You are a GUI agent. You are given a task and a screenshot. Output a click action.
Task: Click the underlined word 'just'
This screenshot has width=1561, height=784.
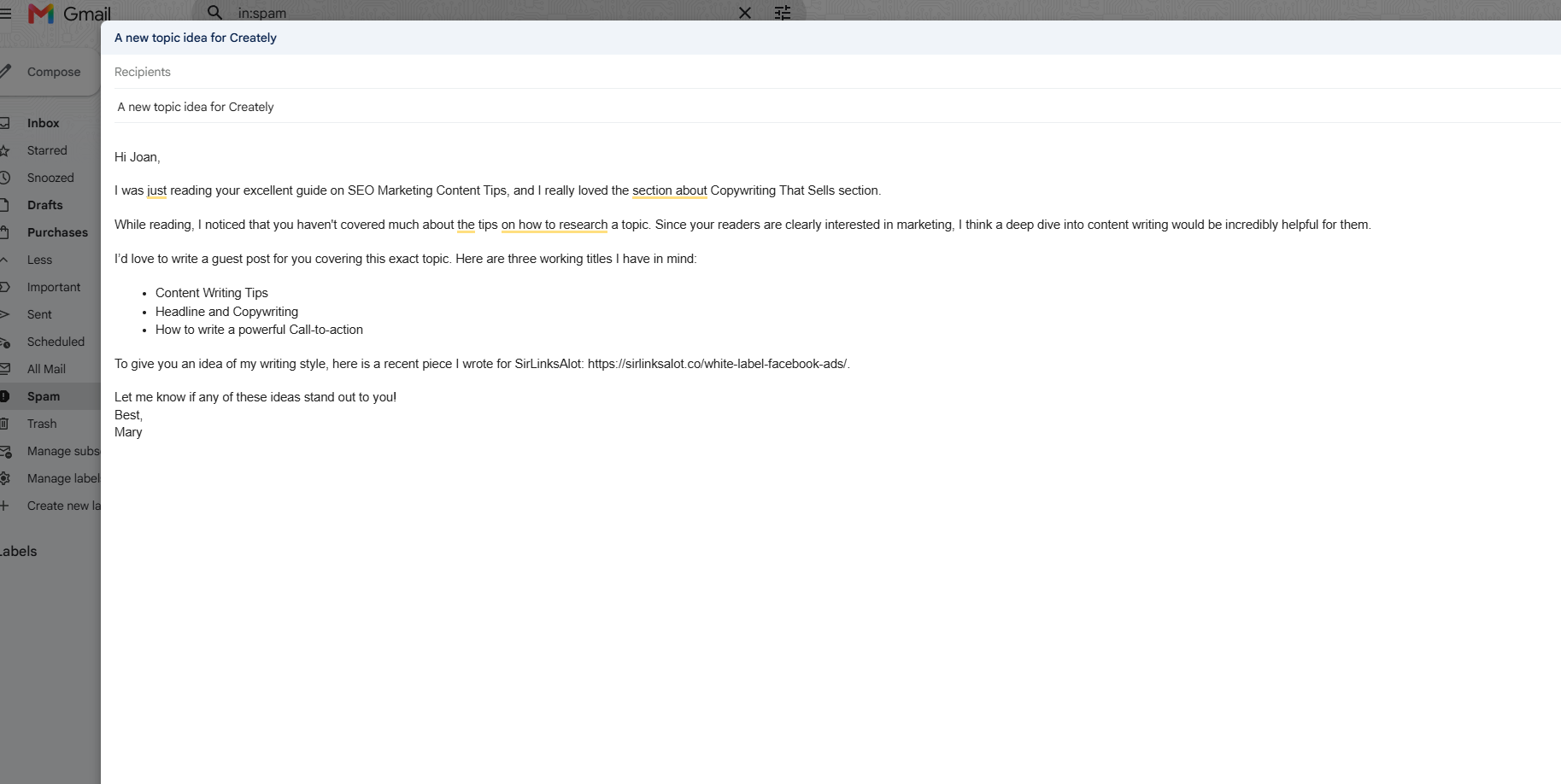click(156, 190)
